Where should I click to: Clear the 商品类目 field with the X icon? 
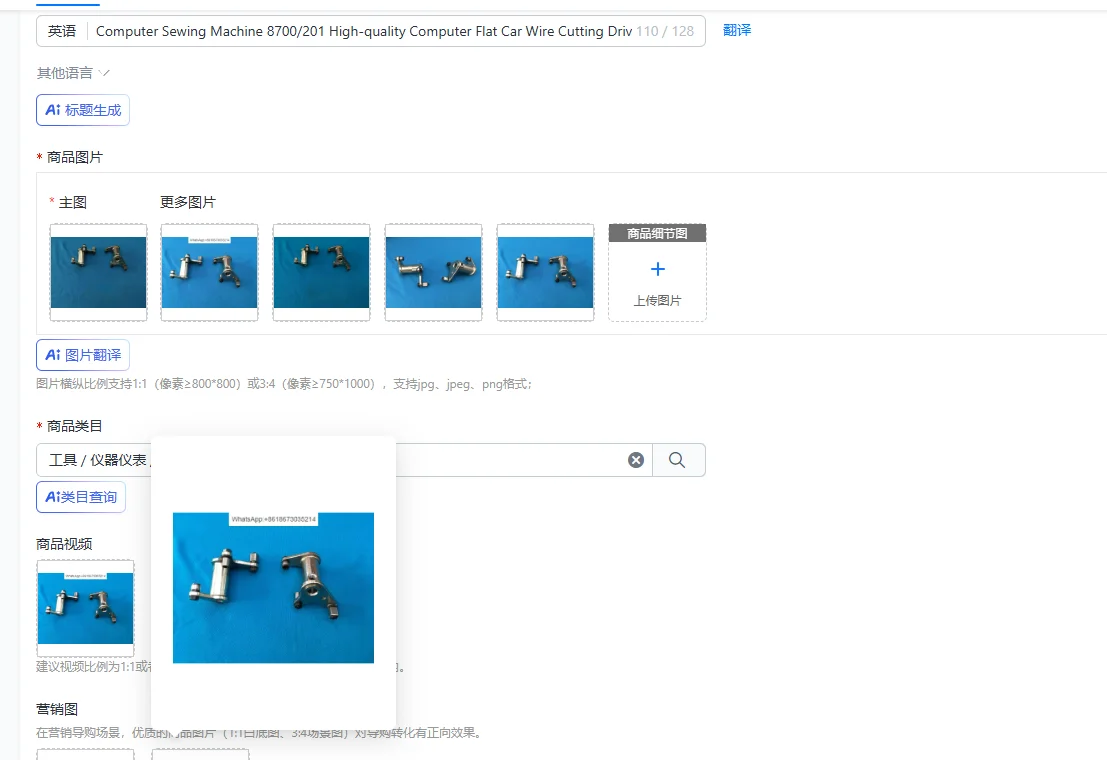(x=635, y=460)
